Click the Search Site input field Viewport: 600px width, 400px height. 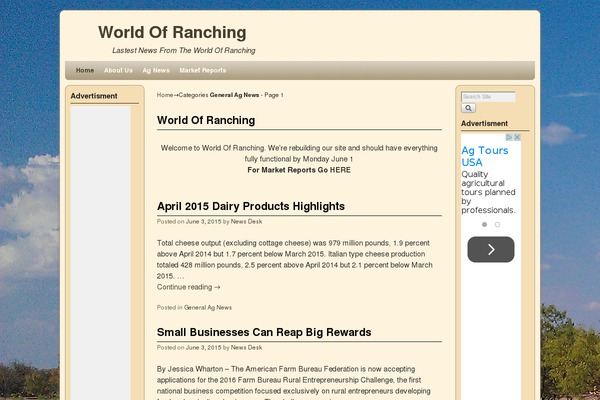(488, 97)
